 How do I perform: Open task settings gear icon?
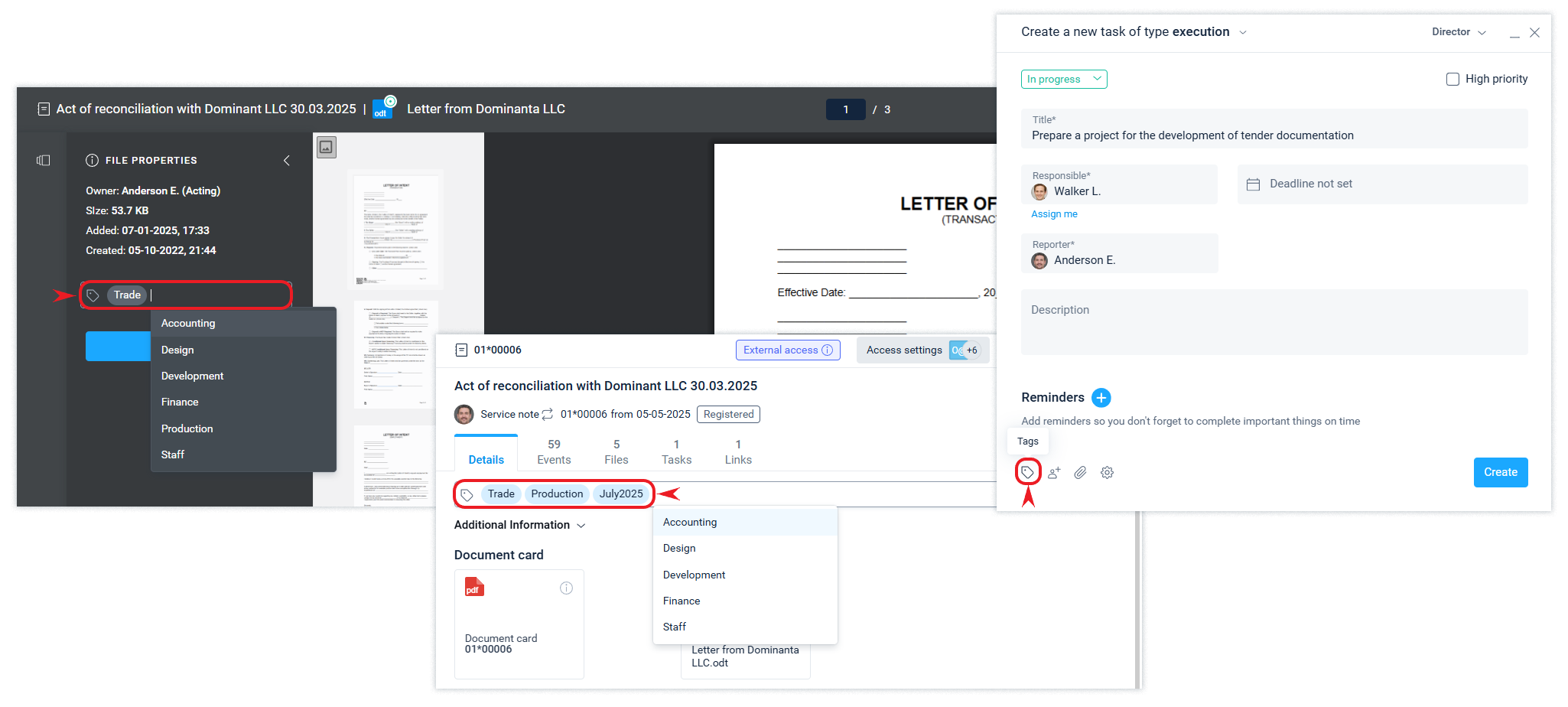[1107, 473]
